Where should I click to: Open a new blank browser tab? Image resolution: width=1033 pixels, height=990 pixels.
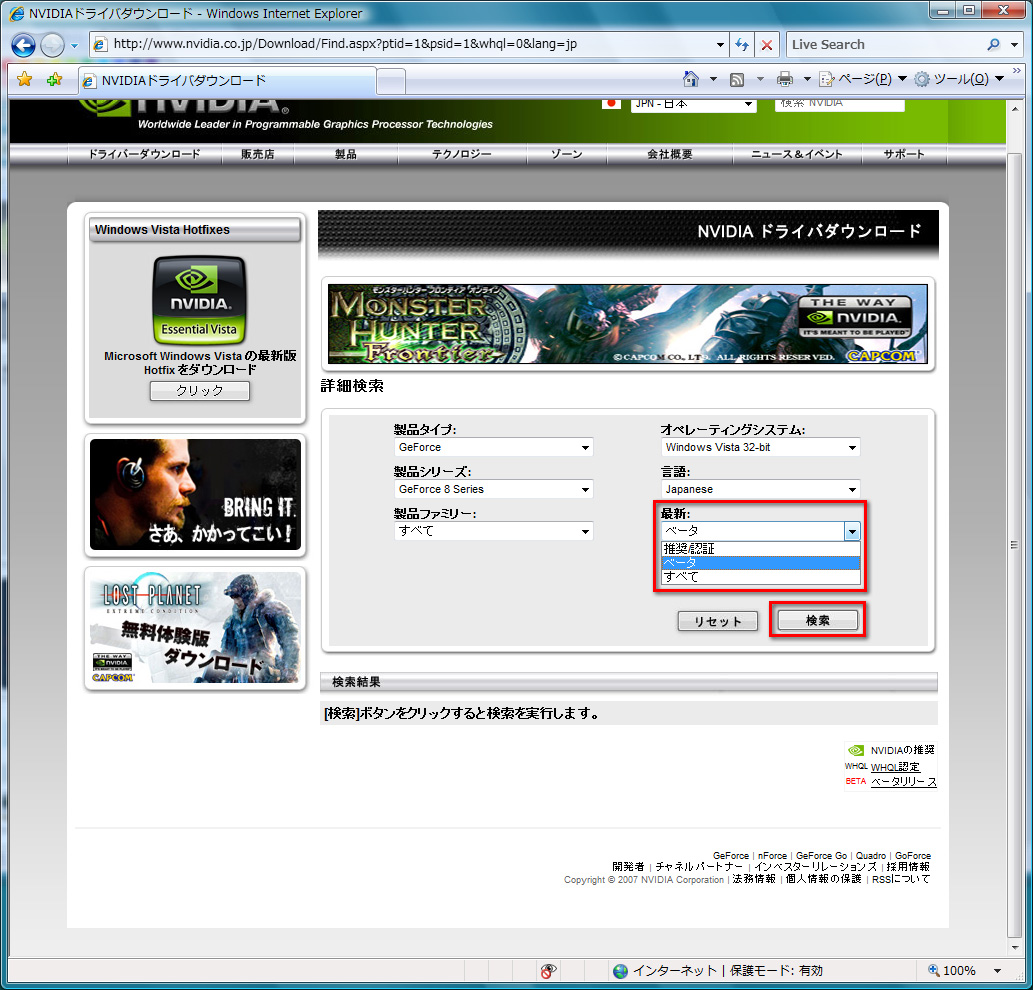(x=391, y=82)
